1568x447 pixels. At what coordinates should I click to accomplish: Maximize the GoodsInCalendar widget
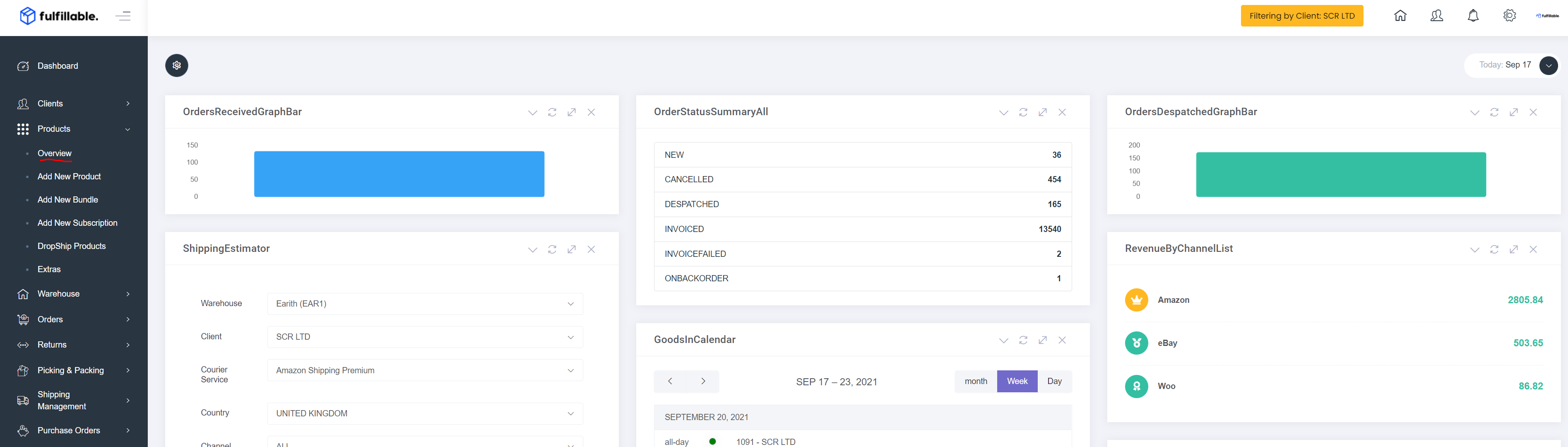(1043, 340)
